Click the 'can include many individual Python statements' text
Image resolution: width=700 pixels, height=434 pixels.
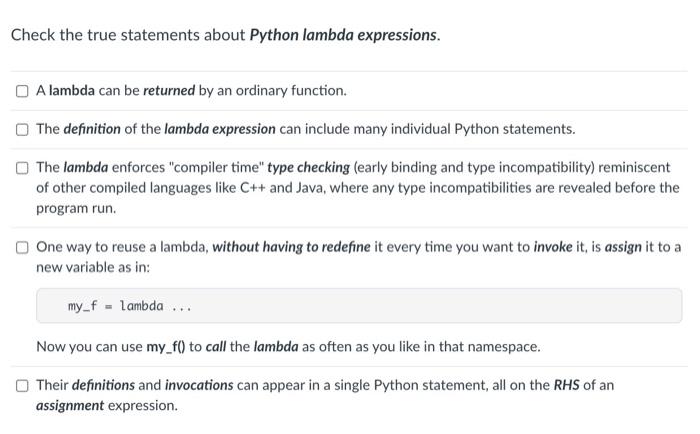427,129
